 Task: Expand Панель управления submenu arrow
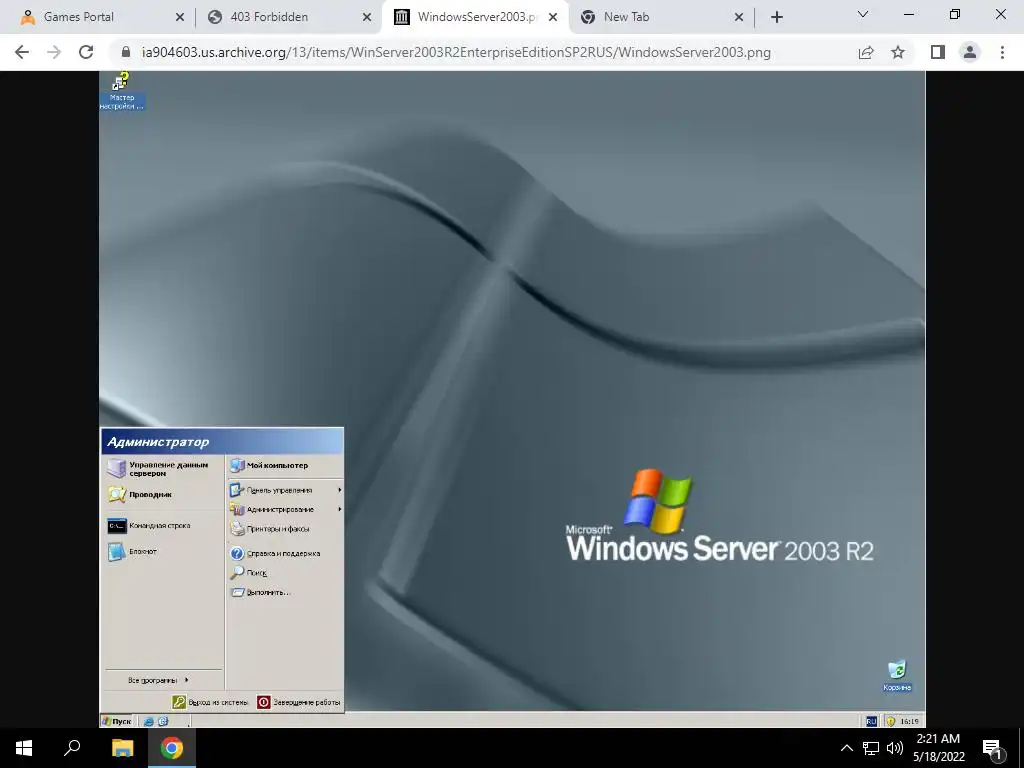click(x=340, y=490)
